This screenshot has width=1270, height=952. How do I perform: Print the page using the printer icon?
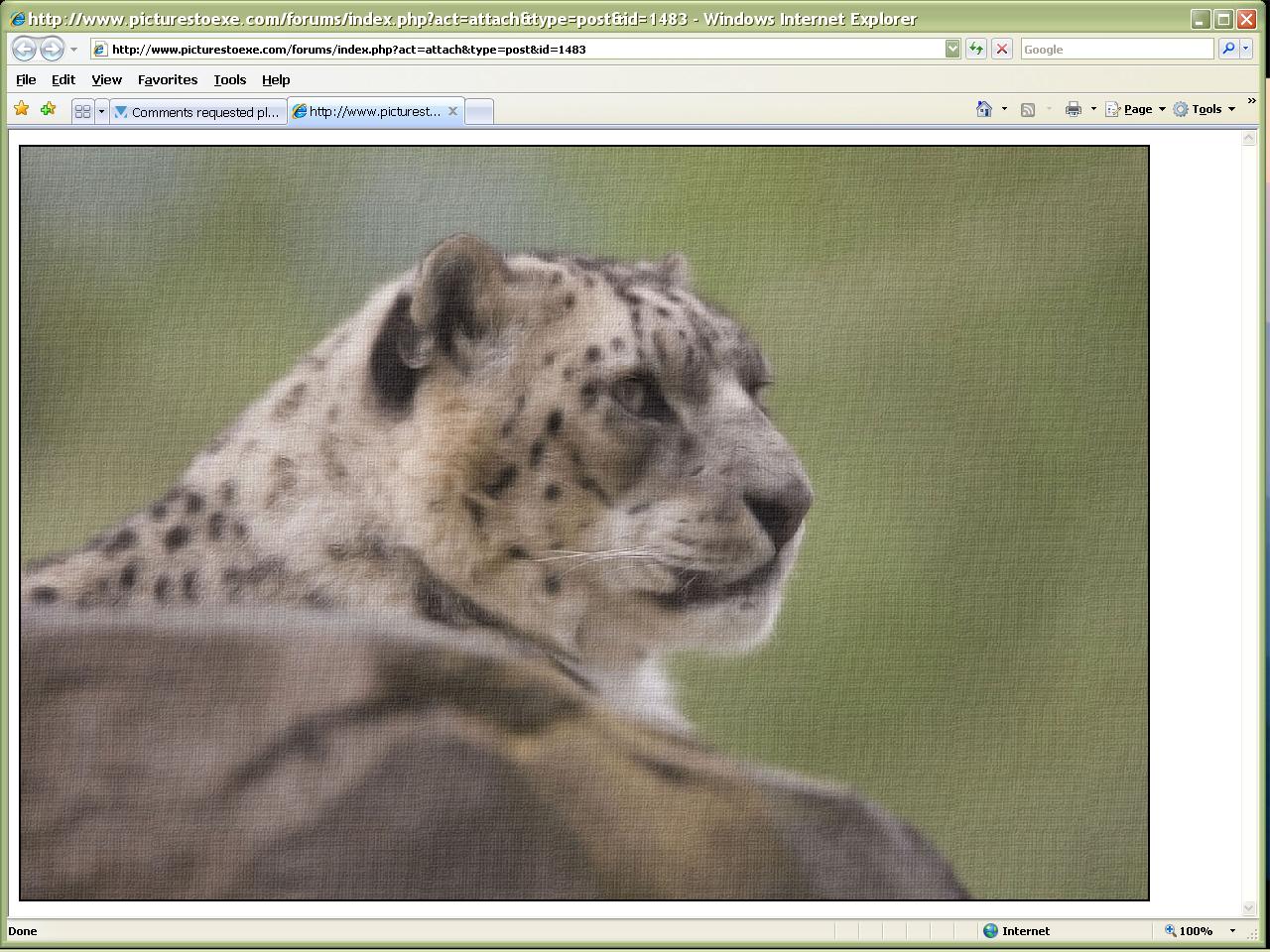1073,109
